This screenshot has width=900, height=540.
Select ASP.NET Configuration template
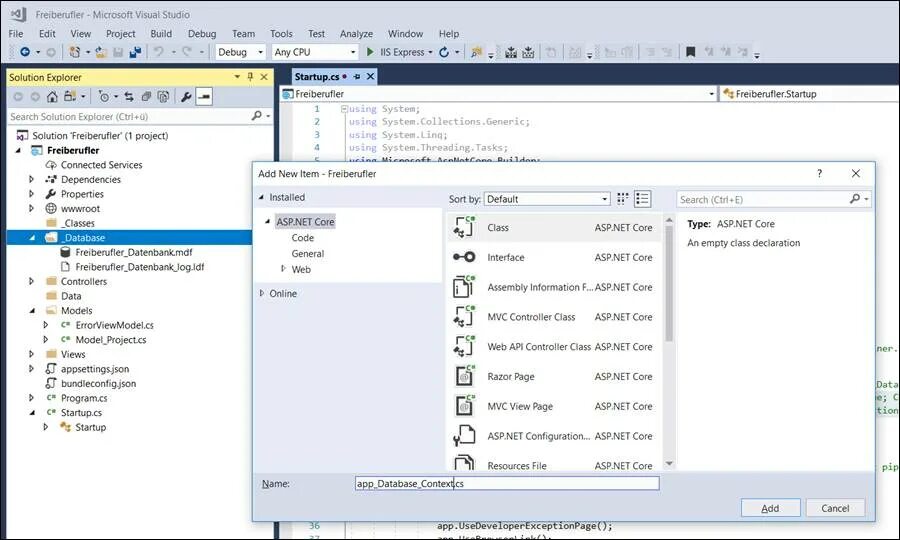pos(554,436)
